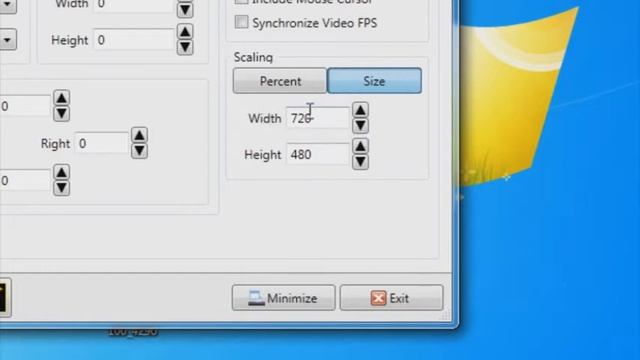Viewport: 640px width, 360px height.
Task: Decrease the crop value above Right
Action: [61, 114]
